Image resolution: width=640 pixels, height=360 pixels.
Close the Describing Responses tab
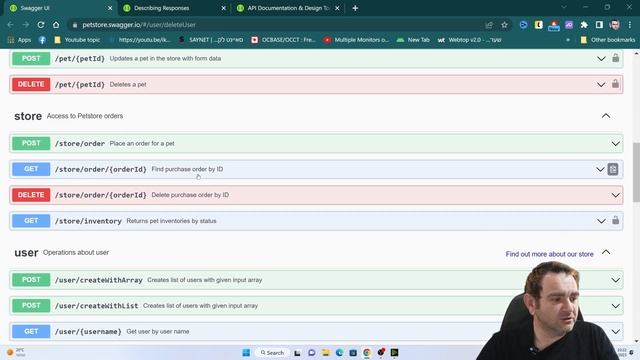223,8
